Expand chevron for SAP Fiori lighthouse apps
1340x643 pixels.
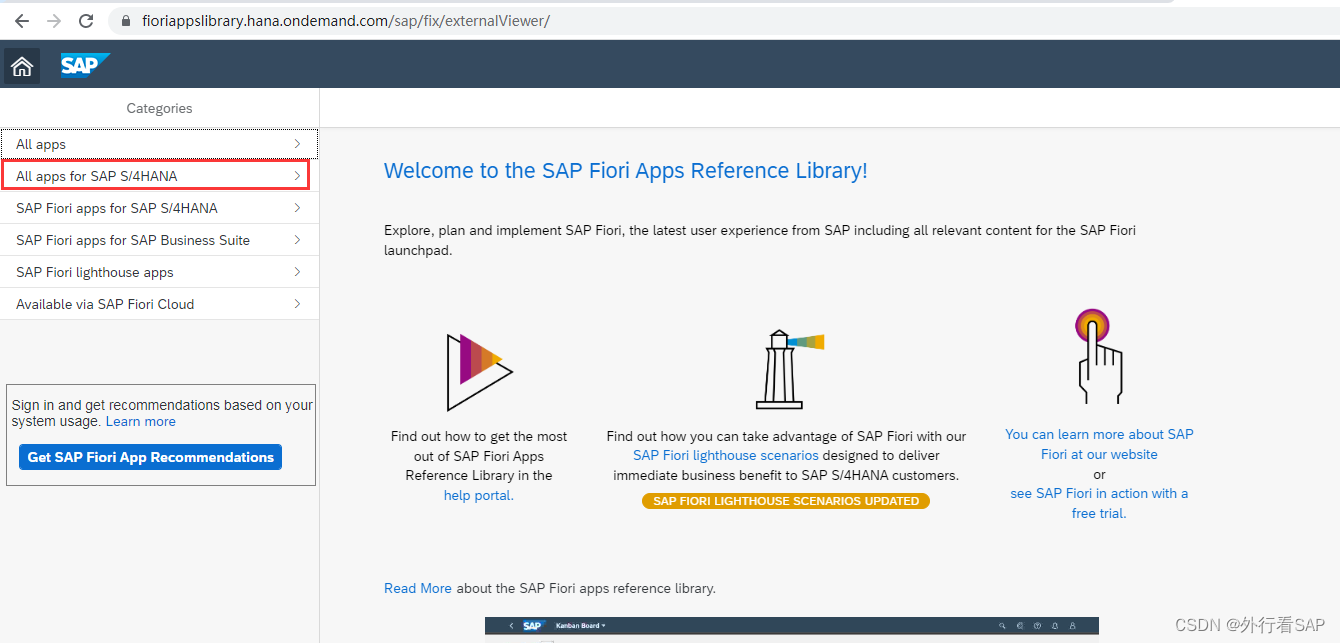point(297,272)
